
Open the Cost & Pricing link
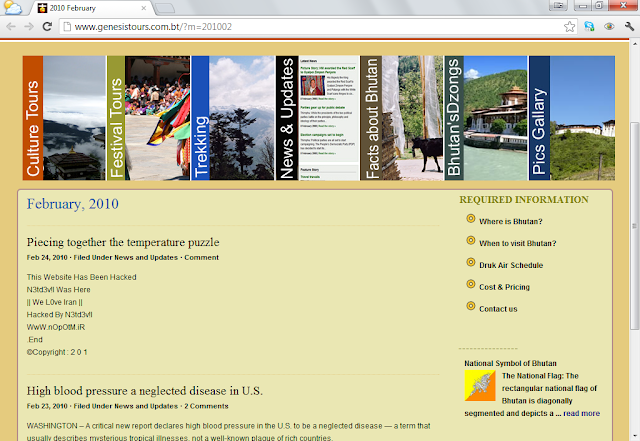point(504,287)
